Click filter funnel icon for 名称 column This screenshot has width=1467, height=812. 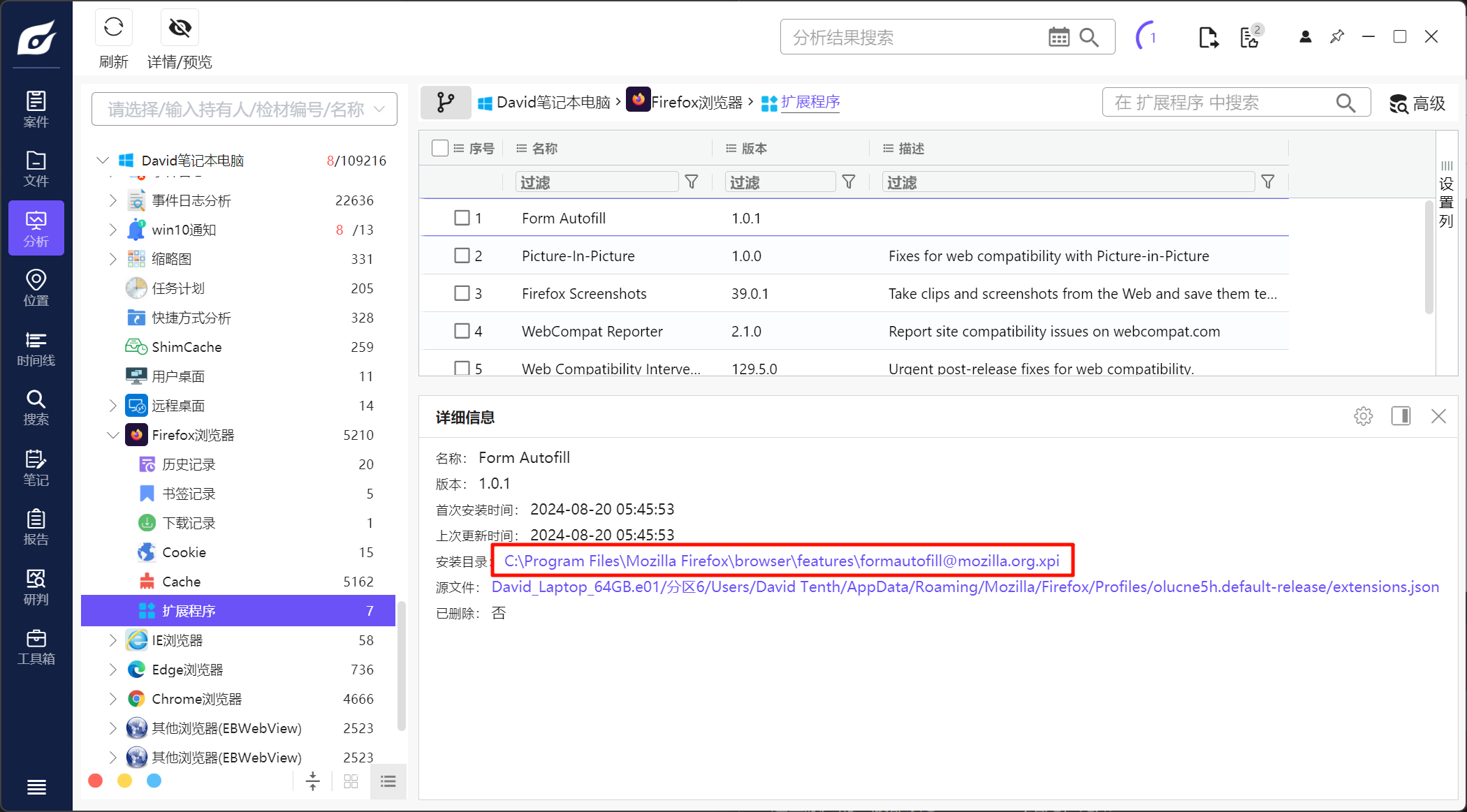[x=692, y=182]
